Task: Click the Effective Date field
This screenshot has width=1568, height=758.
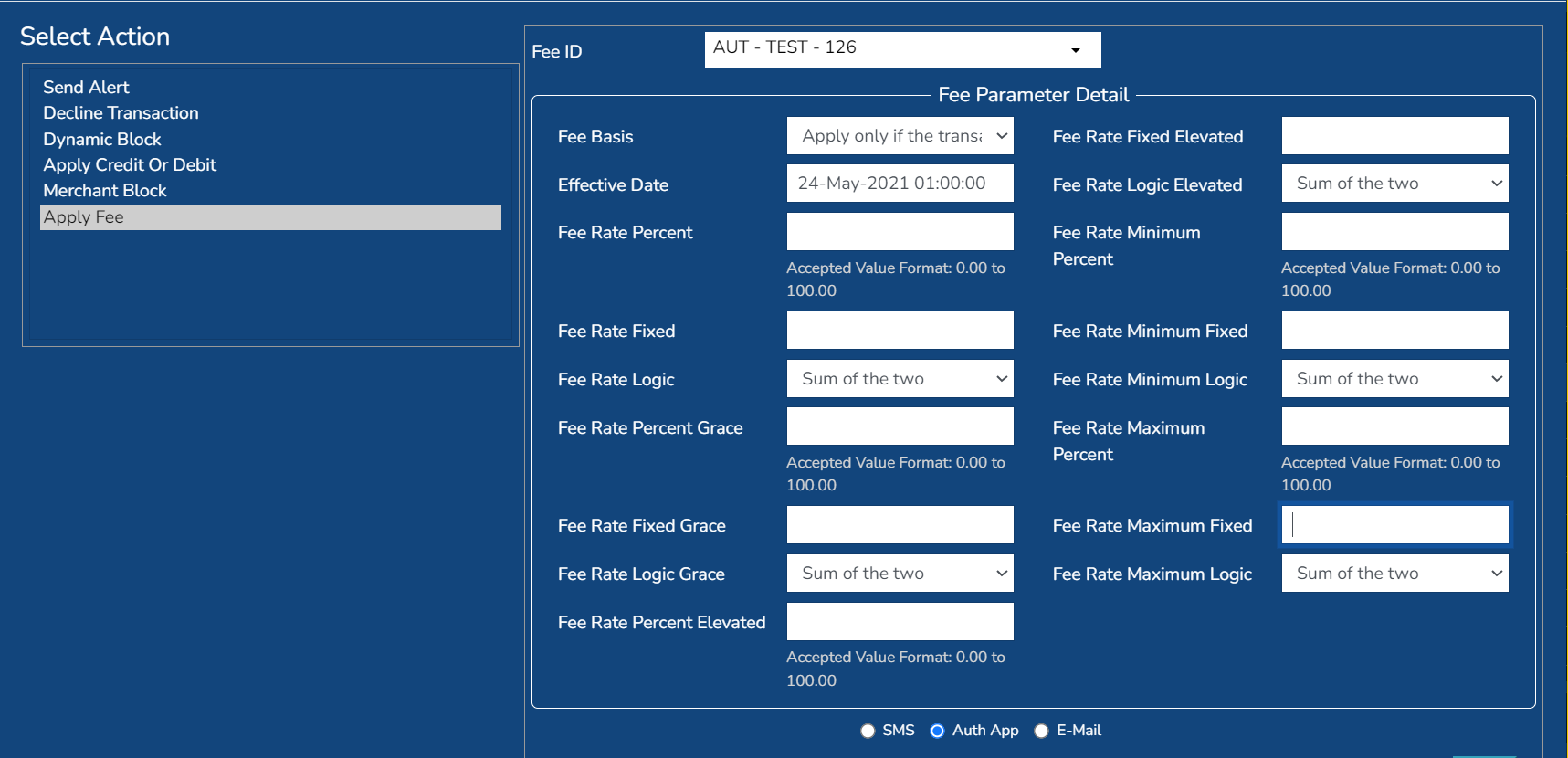Action: (x=900, y=184)
